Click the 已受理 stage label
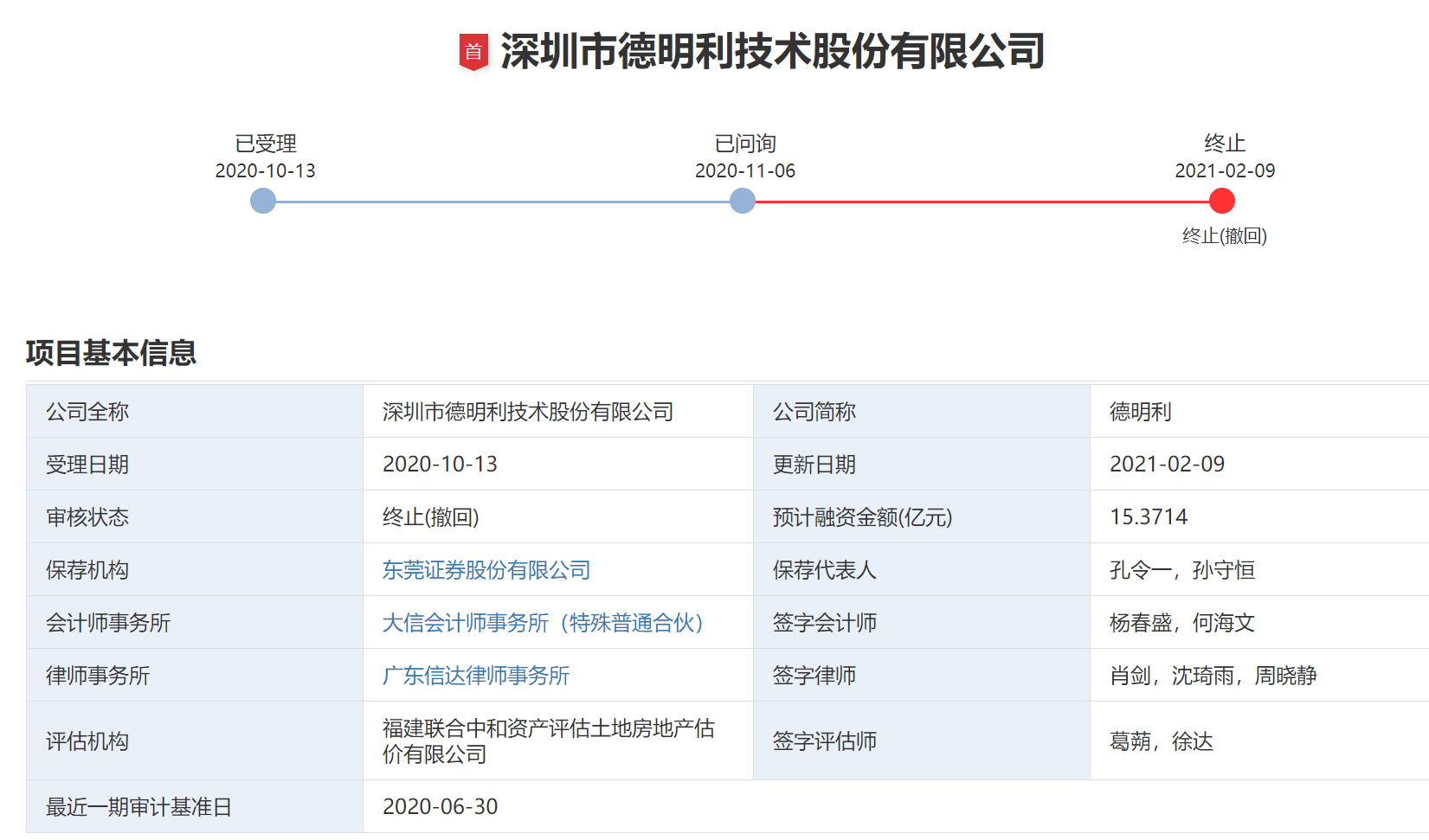Viewport: 1429px width, 840px height. [x=266, y=143]
